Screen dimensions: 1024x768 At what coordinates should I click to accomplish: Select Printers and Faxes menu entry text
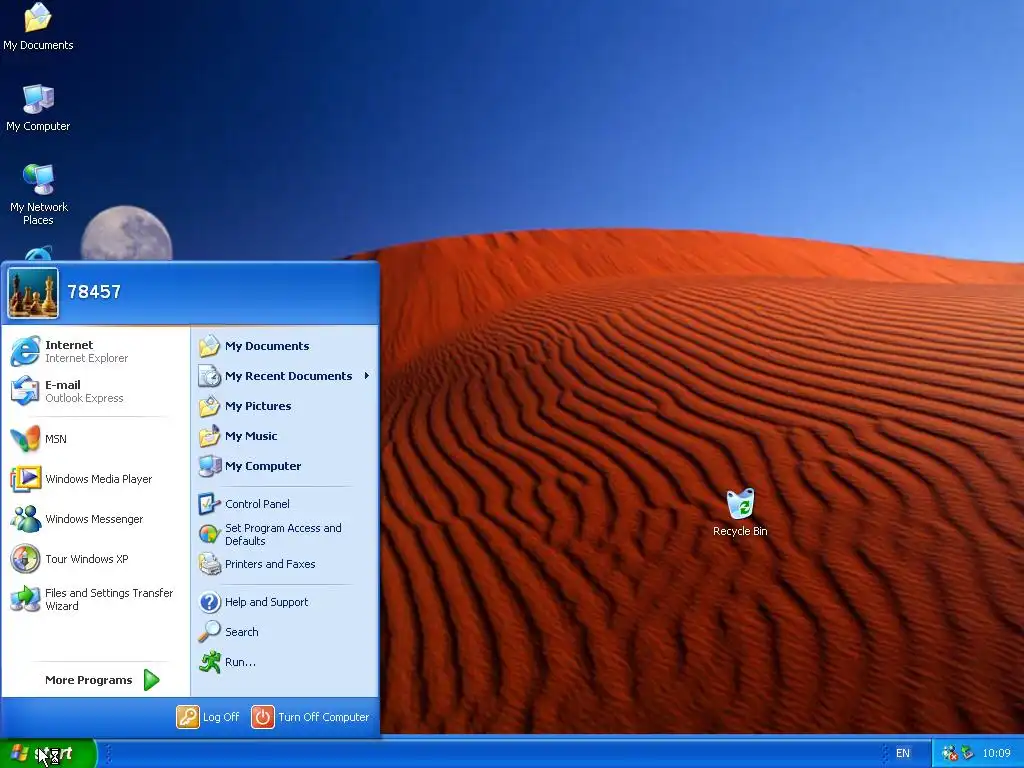(270, 564)
